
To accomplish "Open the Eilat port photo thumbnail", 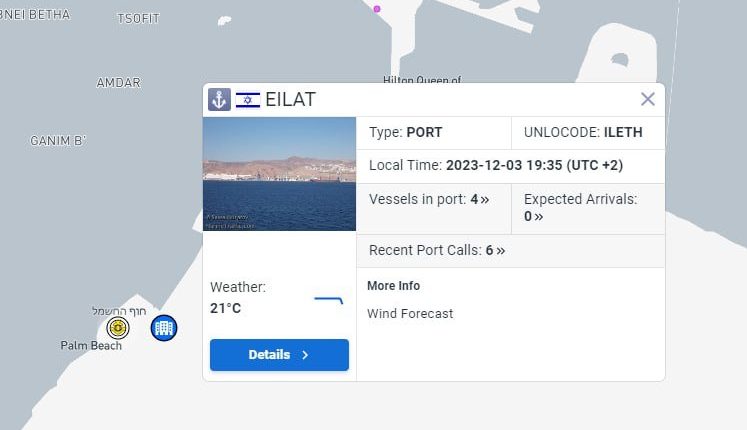I will 279,174.
